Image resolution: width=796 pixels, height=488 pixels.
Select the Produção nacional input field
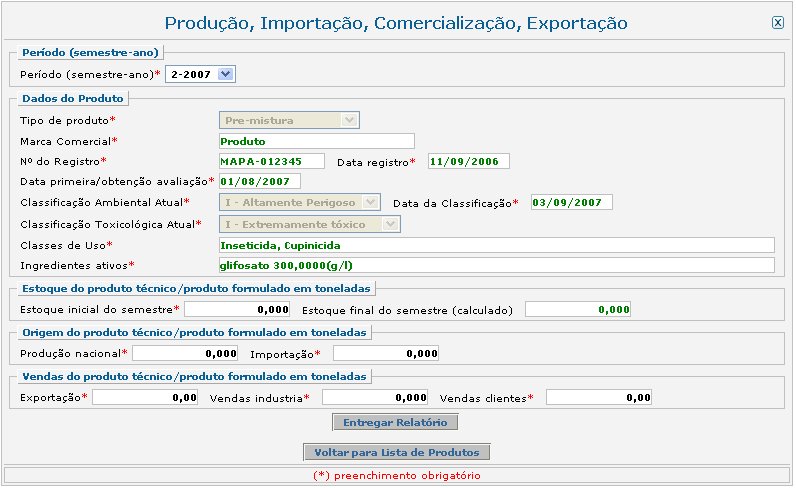pos(185,353)
